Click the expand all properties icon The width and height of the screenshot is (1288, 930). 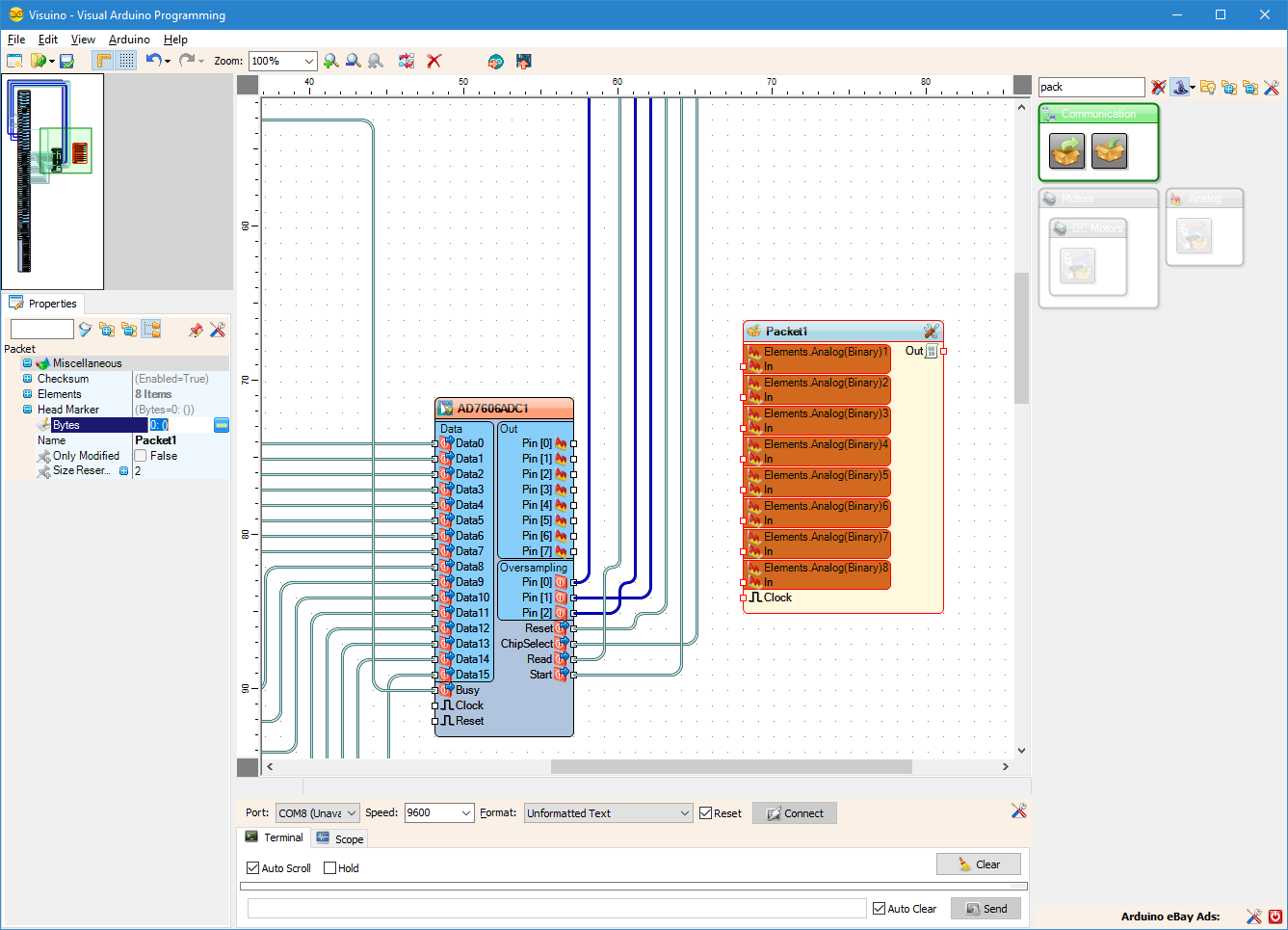(107, 330)
